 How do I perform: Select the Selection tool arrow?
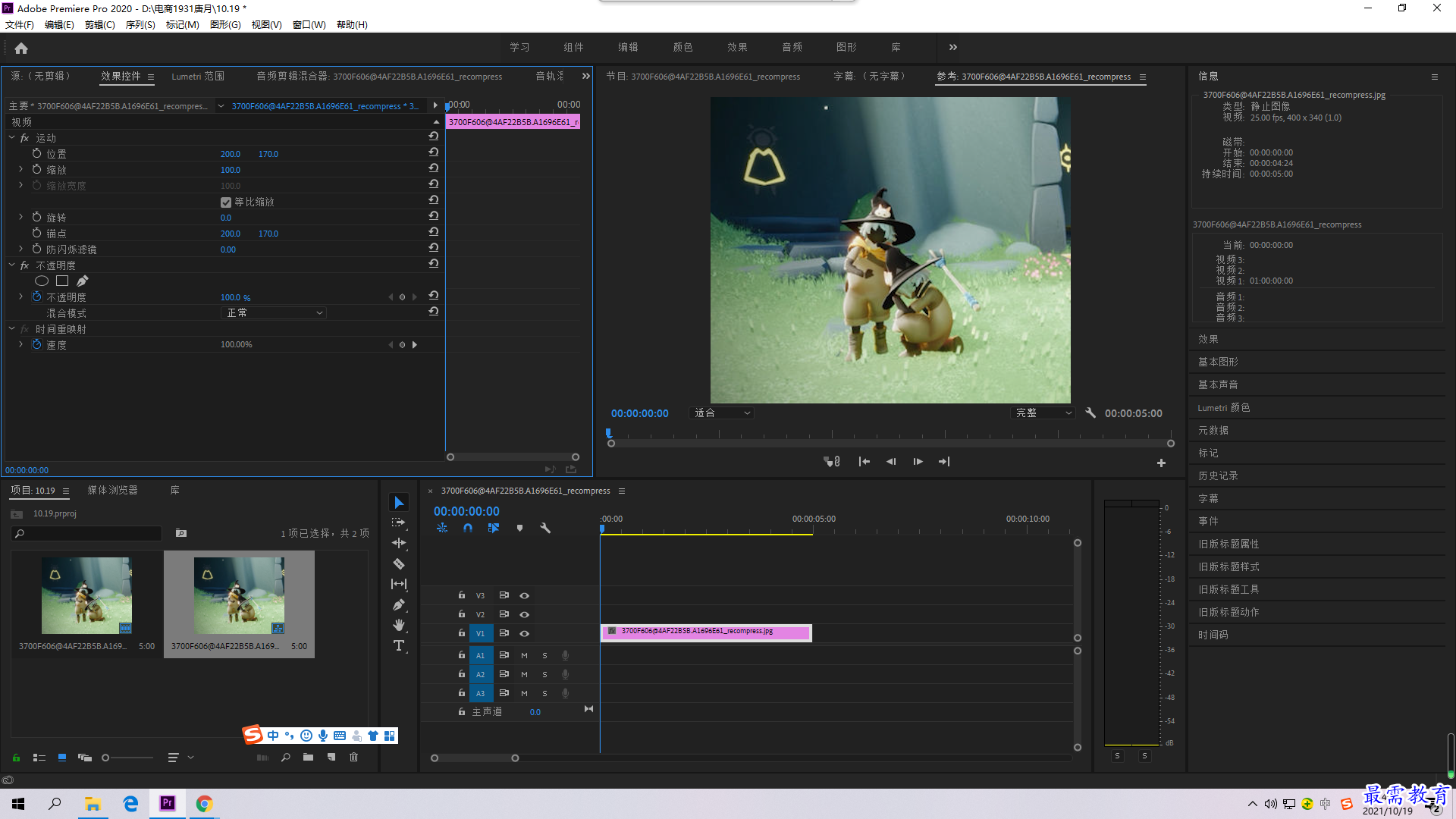click(x=399, y=503)
